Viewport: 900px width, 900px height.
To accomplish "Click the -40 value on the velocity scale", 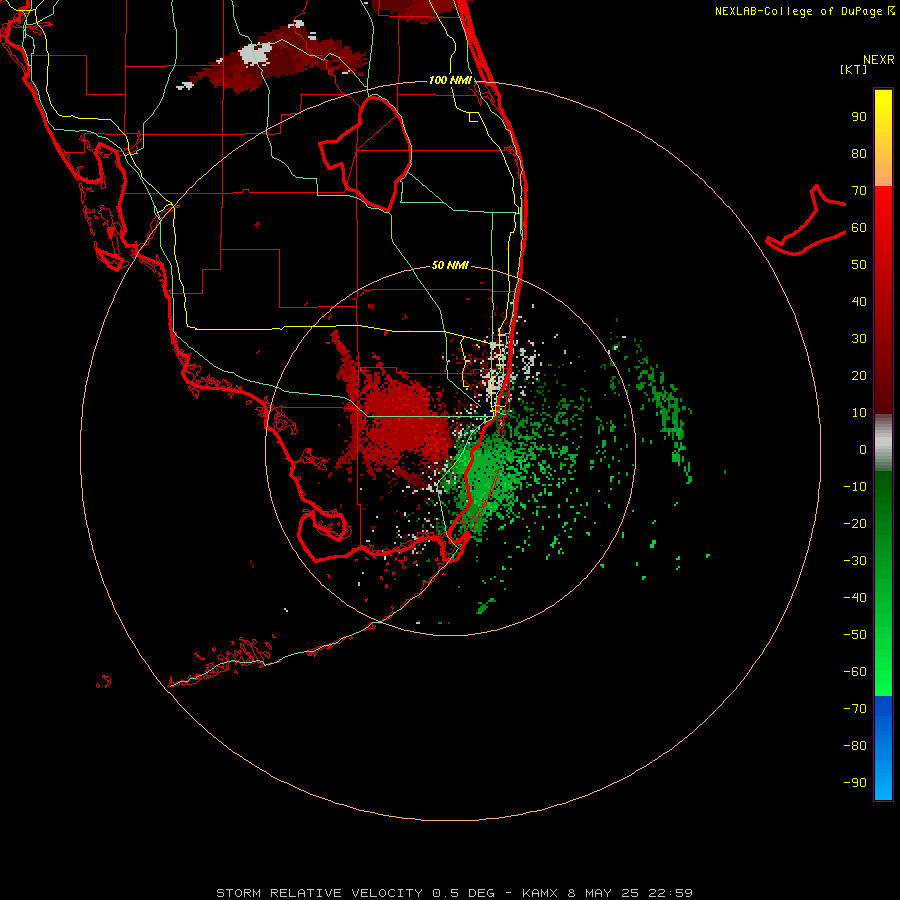I will pyautogui.click(x=855, y=598).
